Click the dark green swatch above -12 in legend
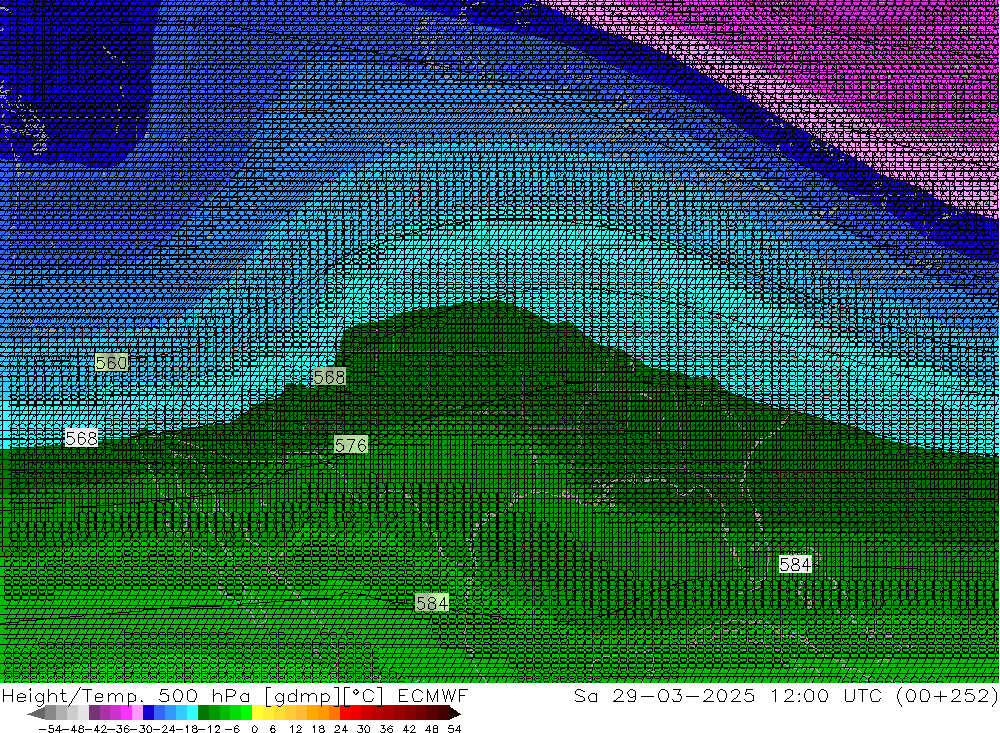The height and width of the screenshot is (733, 1000). click(203, 713)
